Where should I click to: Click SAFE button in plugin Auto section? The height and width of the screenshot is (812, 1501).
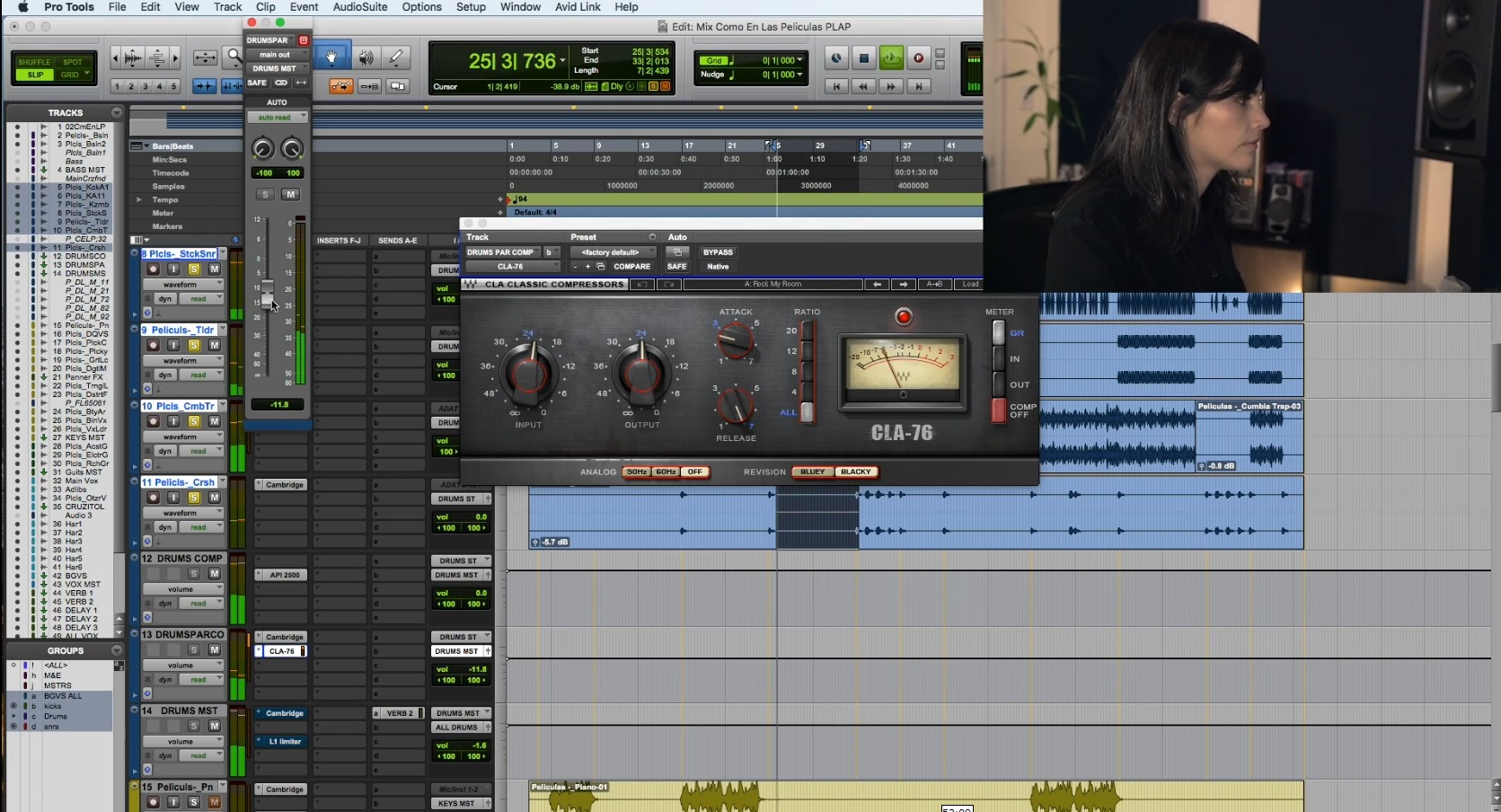pyautogui.click(x=677, y=267)
